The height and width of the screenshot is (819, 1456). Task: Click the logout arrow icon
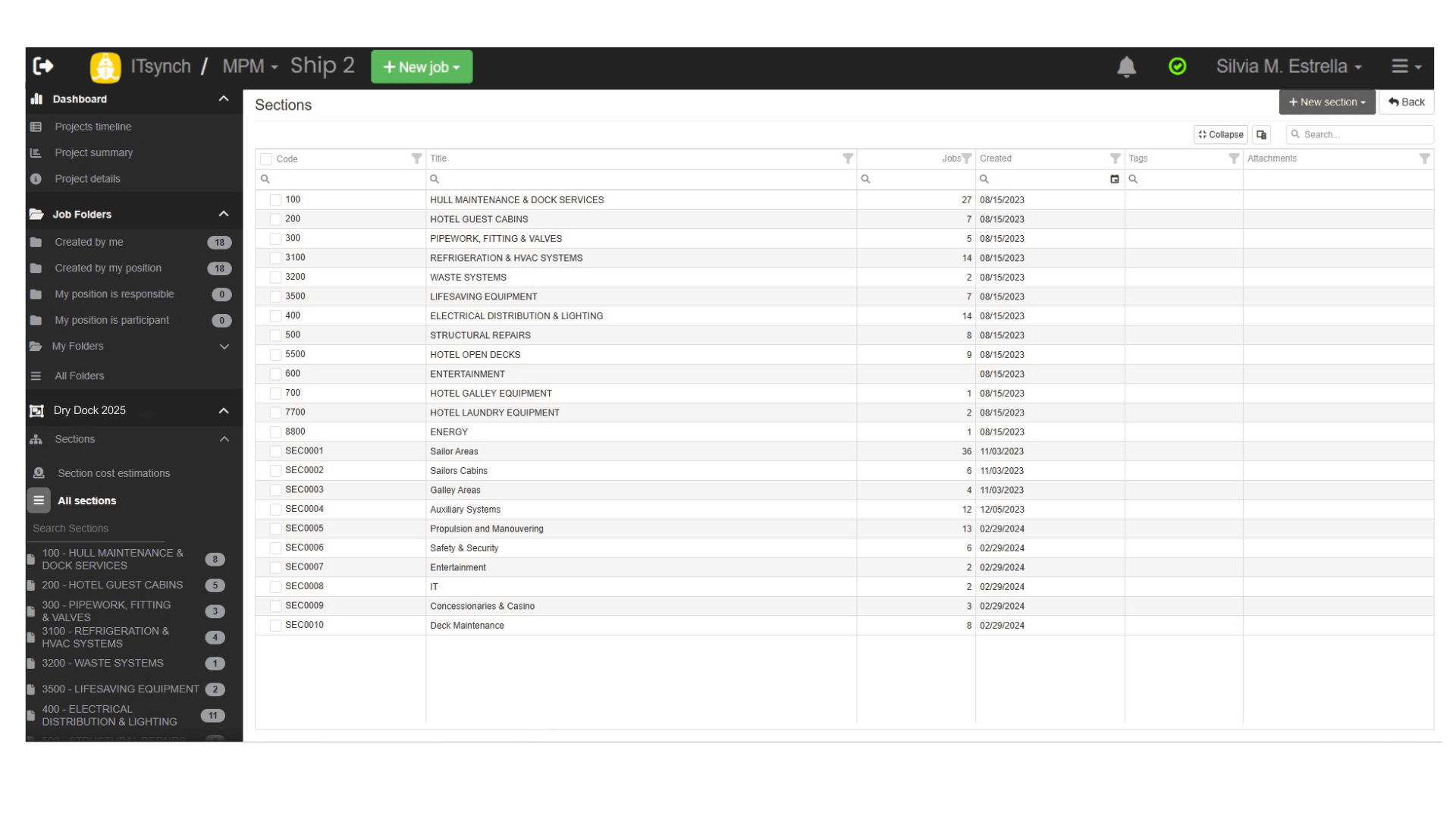point(43,67)
